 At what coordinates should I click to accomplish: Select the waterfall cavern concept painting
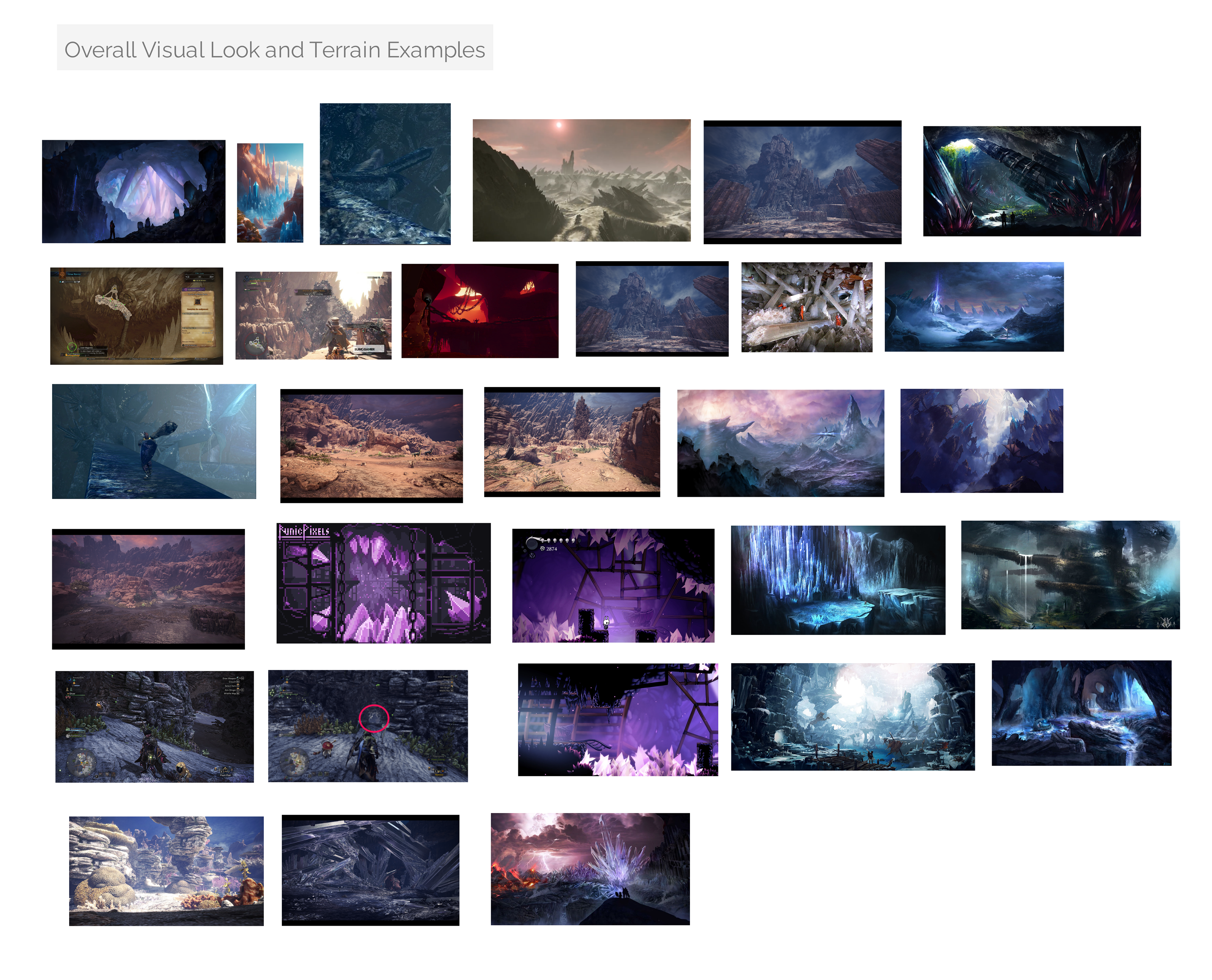click(1070, 575)
